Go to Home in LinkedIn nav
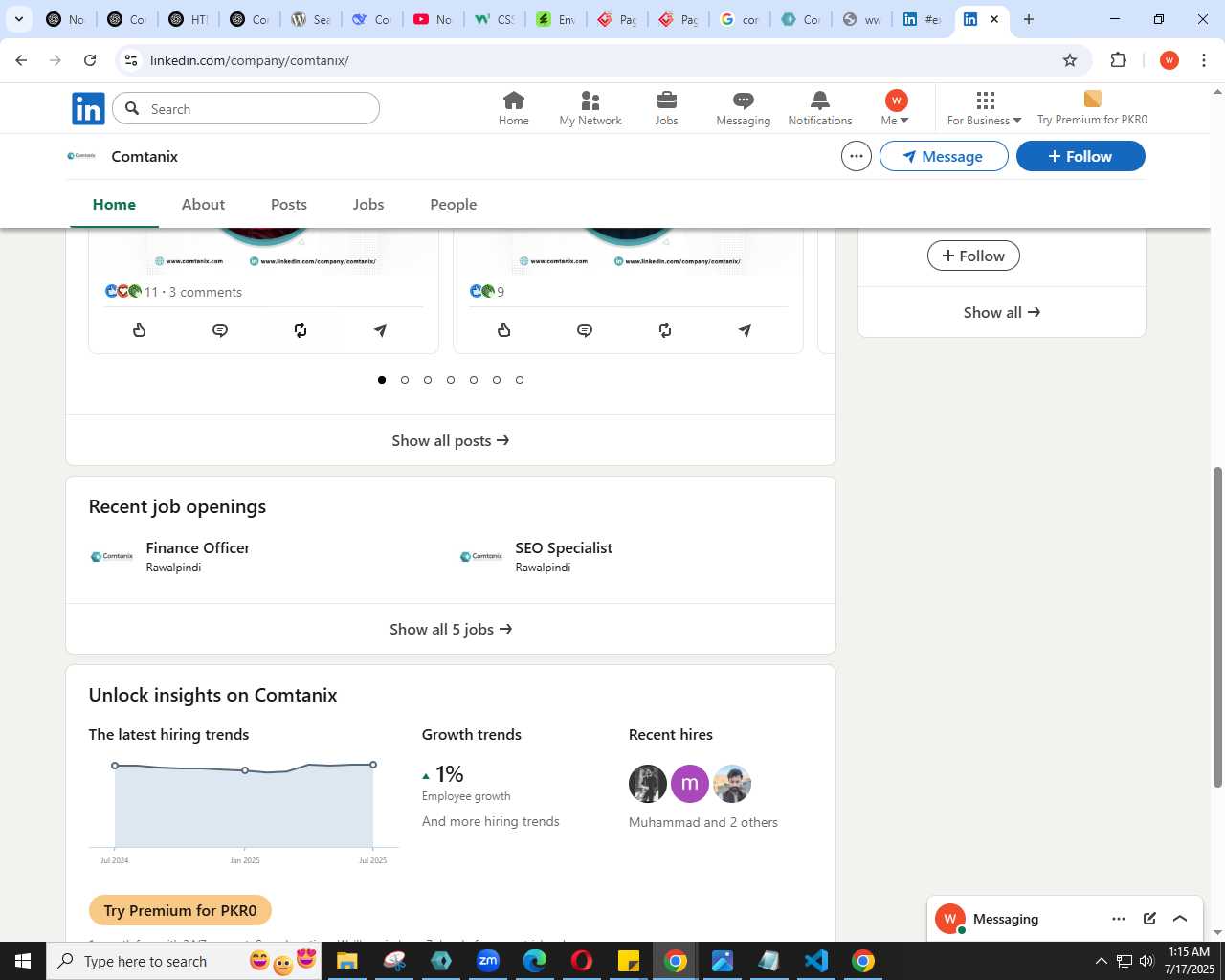Image resolution: width=1225 pixels, height=980 pixels. point(514,108)
